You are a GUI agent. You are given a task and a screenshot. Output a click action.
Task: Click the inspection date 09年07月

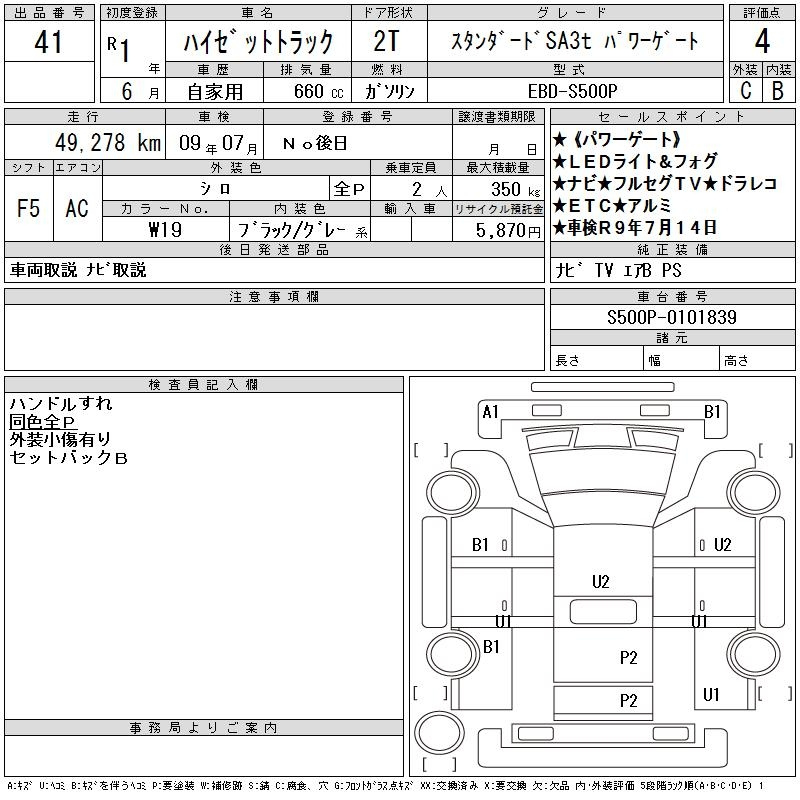click(218, 143)
